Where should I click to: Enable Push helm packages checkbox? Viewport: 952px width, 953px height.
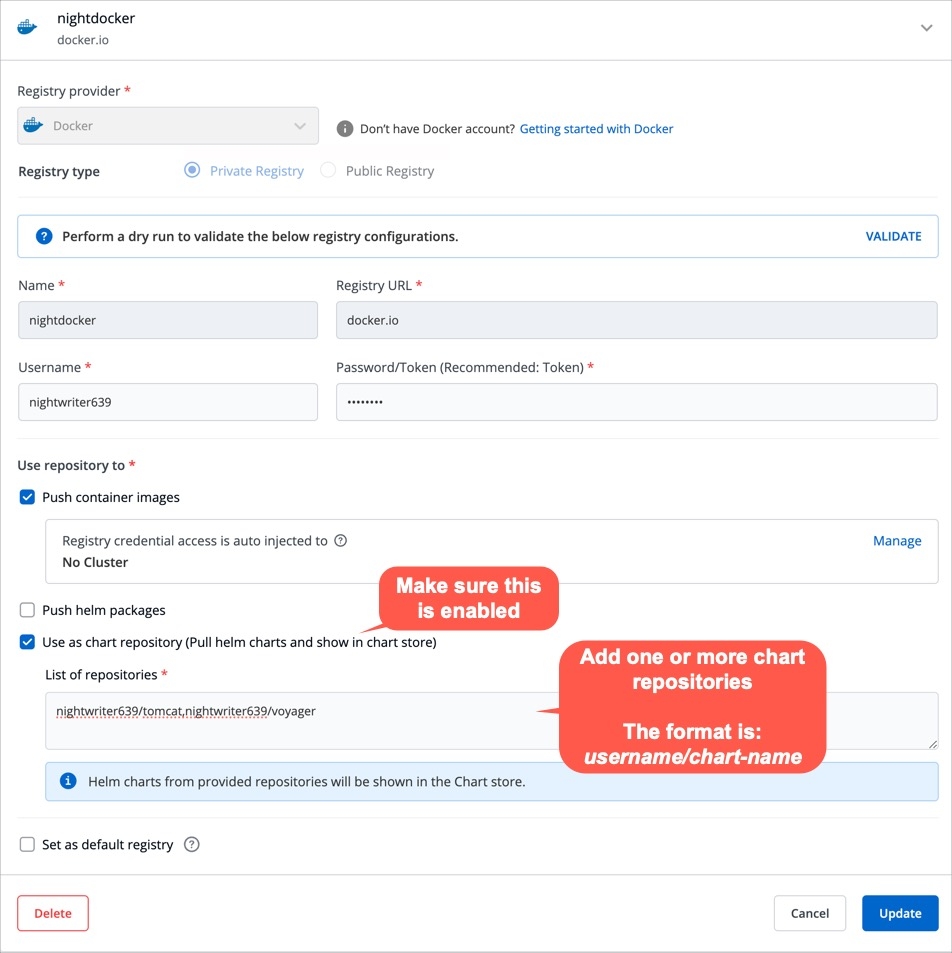tap(28, 610)
